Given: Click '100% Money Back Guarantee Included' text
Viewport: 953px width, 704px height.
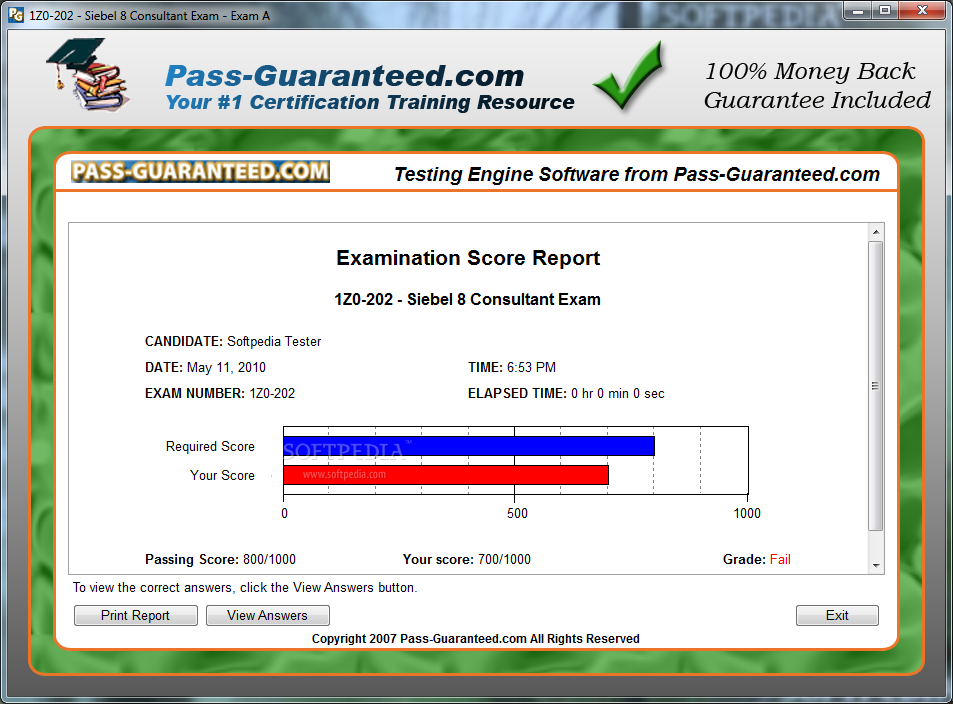Looking at the screenshot, I should 817,86.
